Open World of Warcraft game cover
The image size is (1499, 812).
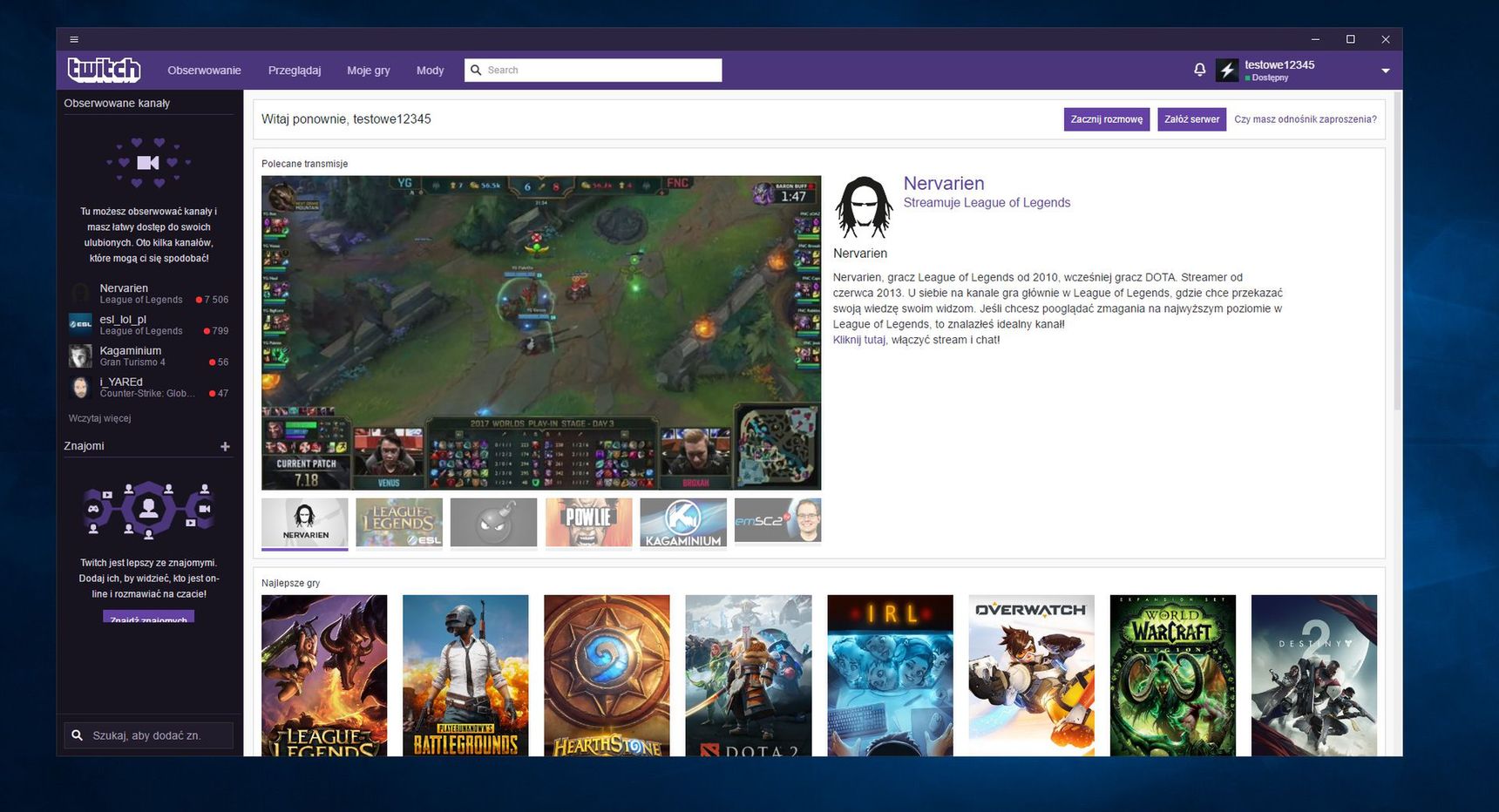1173,675
